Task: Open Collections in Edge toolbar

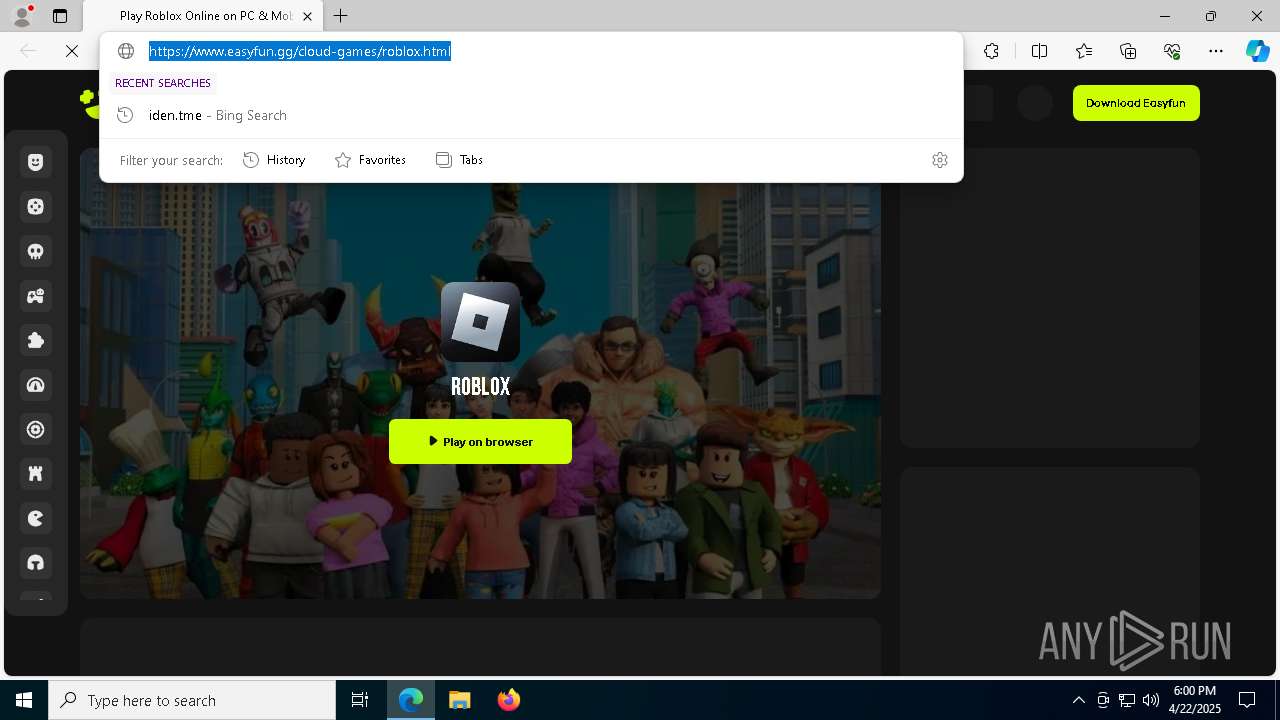Action: point(1128,51)
